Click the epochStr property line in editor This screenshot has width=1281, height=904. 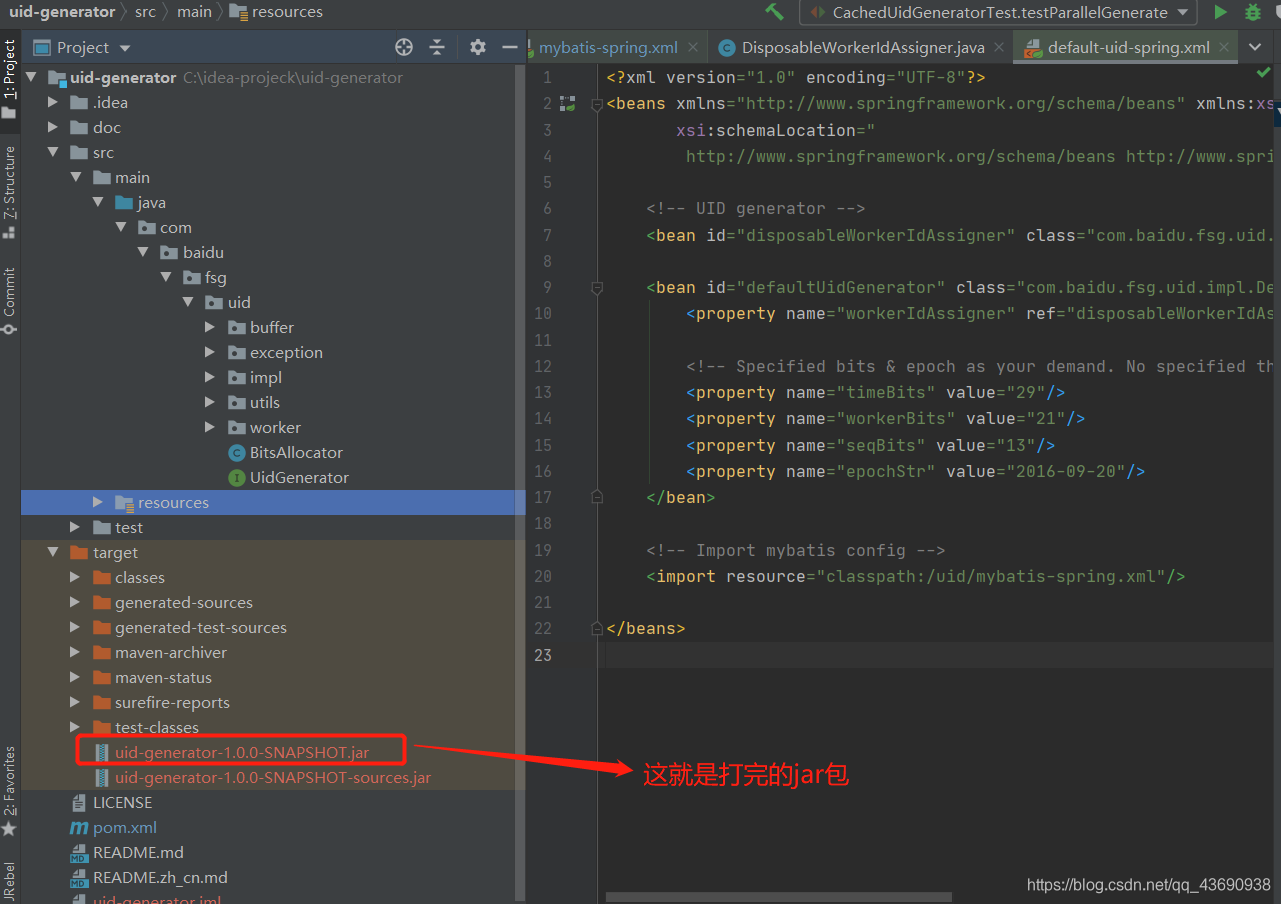915,471
